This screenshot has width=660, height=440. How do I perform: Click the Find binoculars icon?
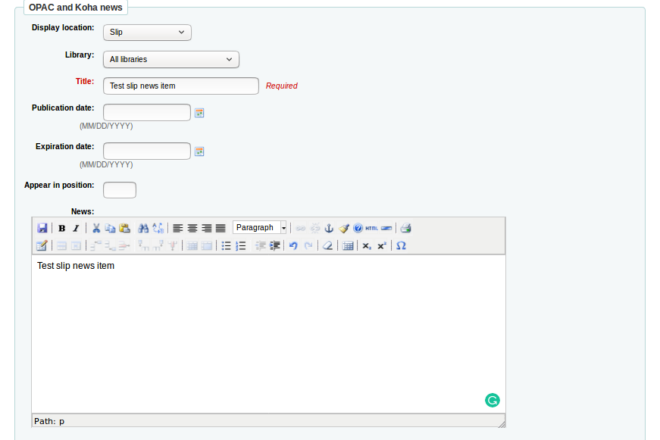[143, 228]
